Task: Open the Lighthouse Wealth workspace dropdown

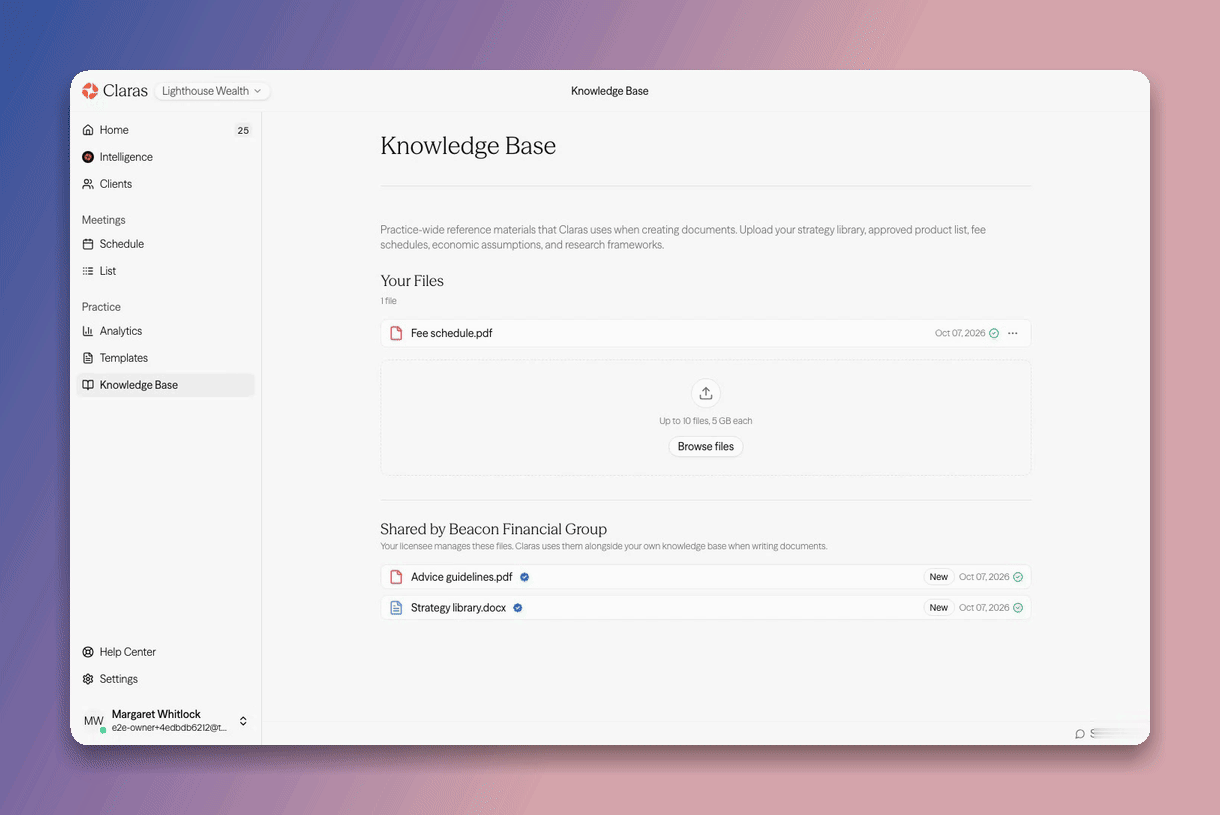Action: point(212,91)
